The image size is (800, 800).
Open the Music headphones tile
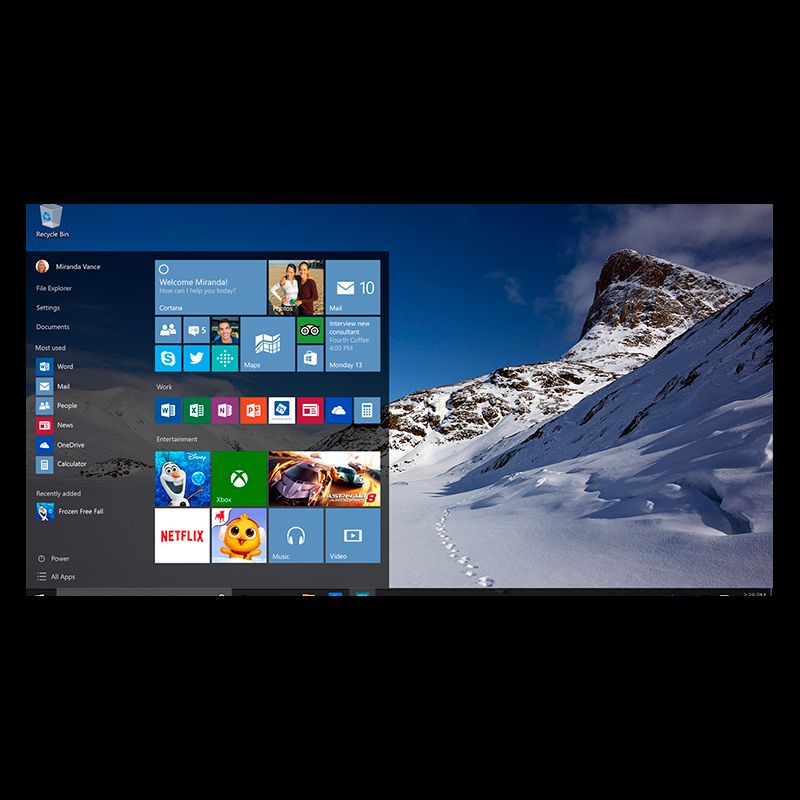pos(295,535)
